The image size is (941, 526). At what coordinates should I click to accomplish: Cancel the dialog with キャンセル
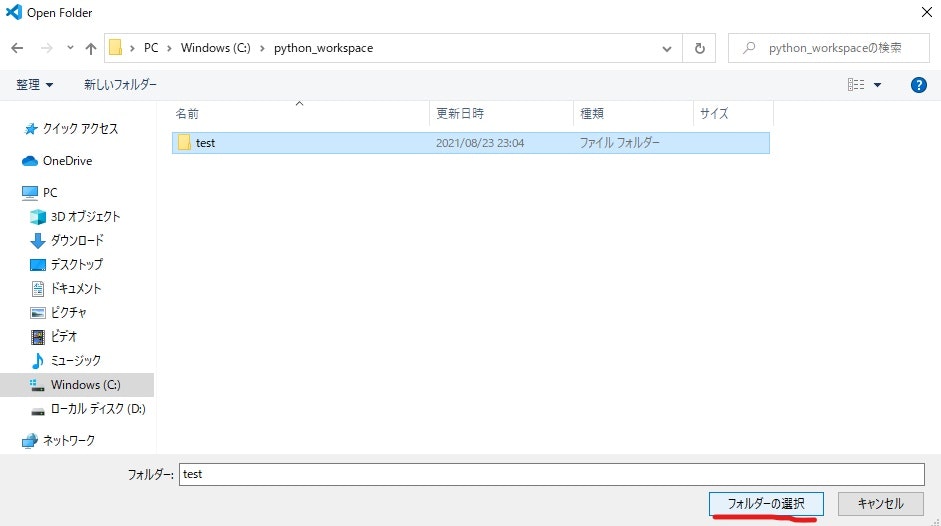pyautogui.click(x=880, y=504)
